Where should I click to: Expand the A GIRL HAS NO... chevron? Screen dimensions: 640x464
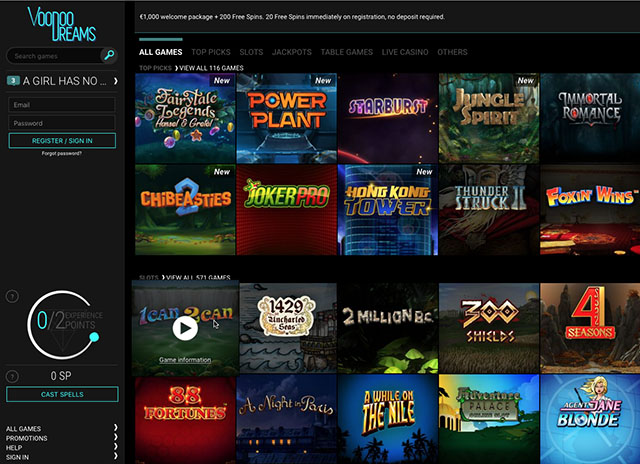pos(116,81)
